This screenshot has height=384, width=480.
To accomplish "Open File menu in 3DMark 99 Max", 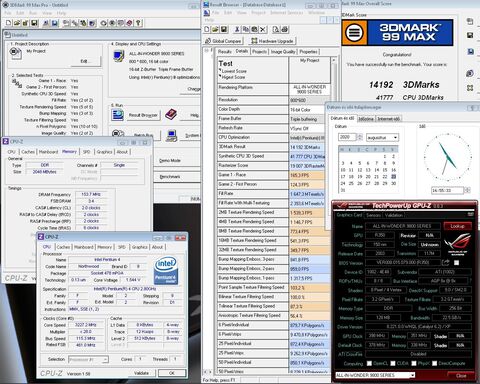I will point(8,13).
